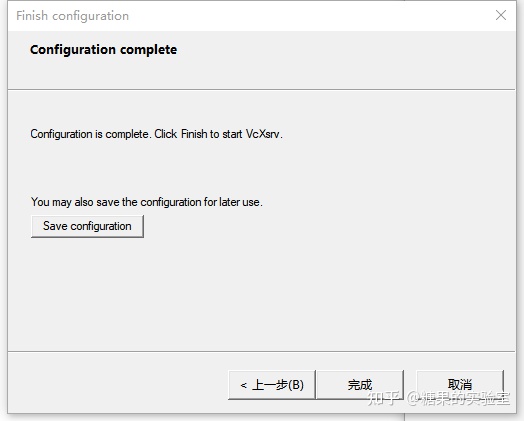Image resolution: width=524 pixels, height=421 pixels.
Task: Dismiss the dialog using the X icon
Action: pyautogui.click(x=501, y=15)
